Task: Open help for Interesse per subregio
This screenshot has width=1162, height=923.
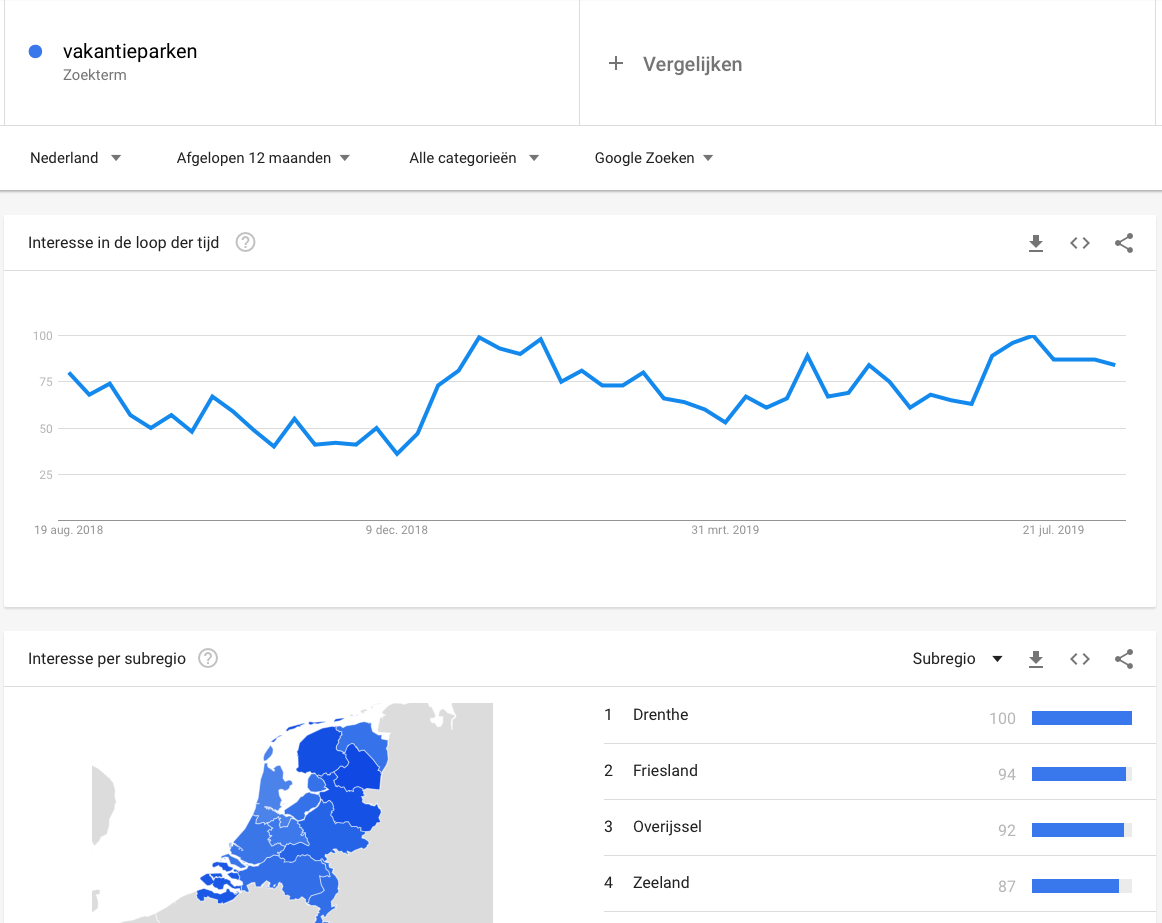Action: point(208,658)
